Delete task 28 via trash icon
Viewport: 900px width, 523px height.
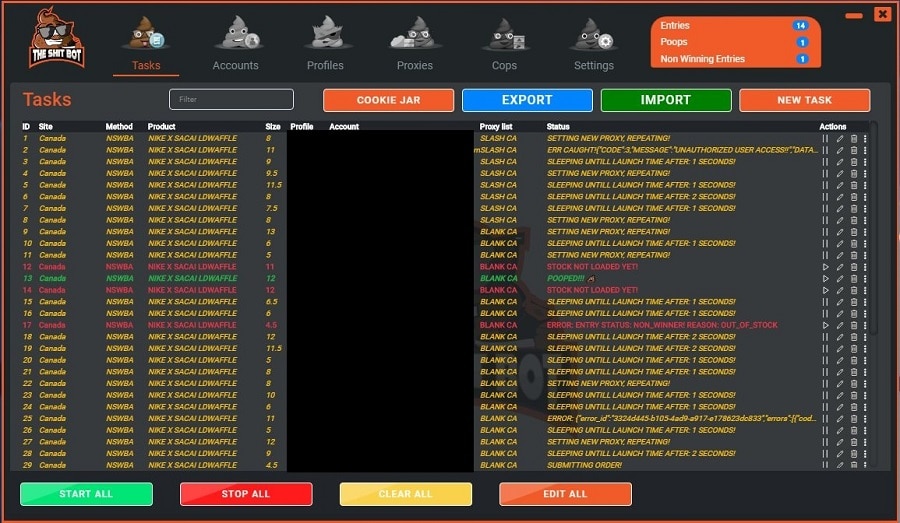tap(854, 454)
